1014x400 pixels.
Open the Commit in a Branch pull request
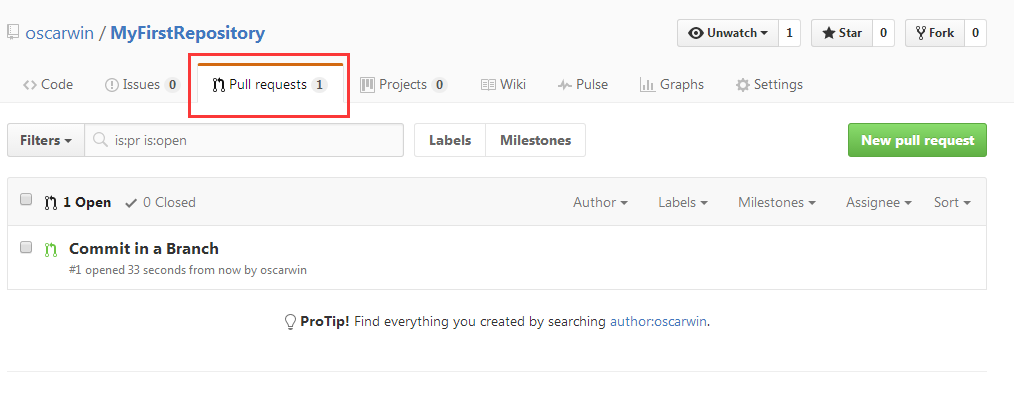click(144, 248)
